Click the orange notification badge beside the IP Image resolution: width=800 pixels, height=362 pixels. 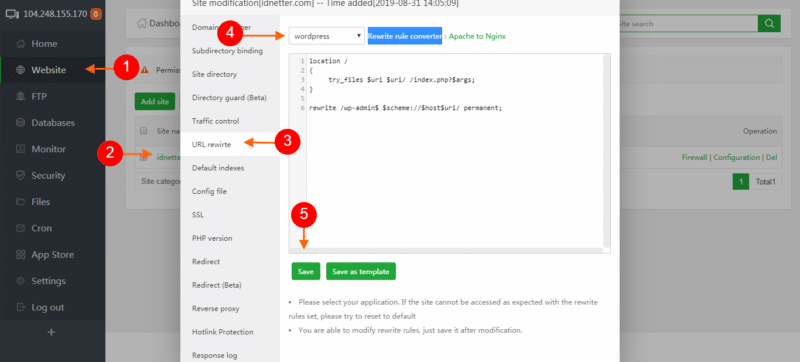(x=95, y=14)
